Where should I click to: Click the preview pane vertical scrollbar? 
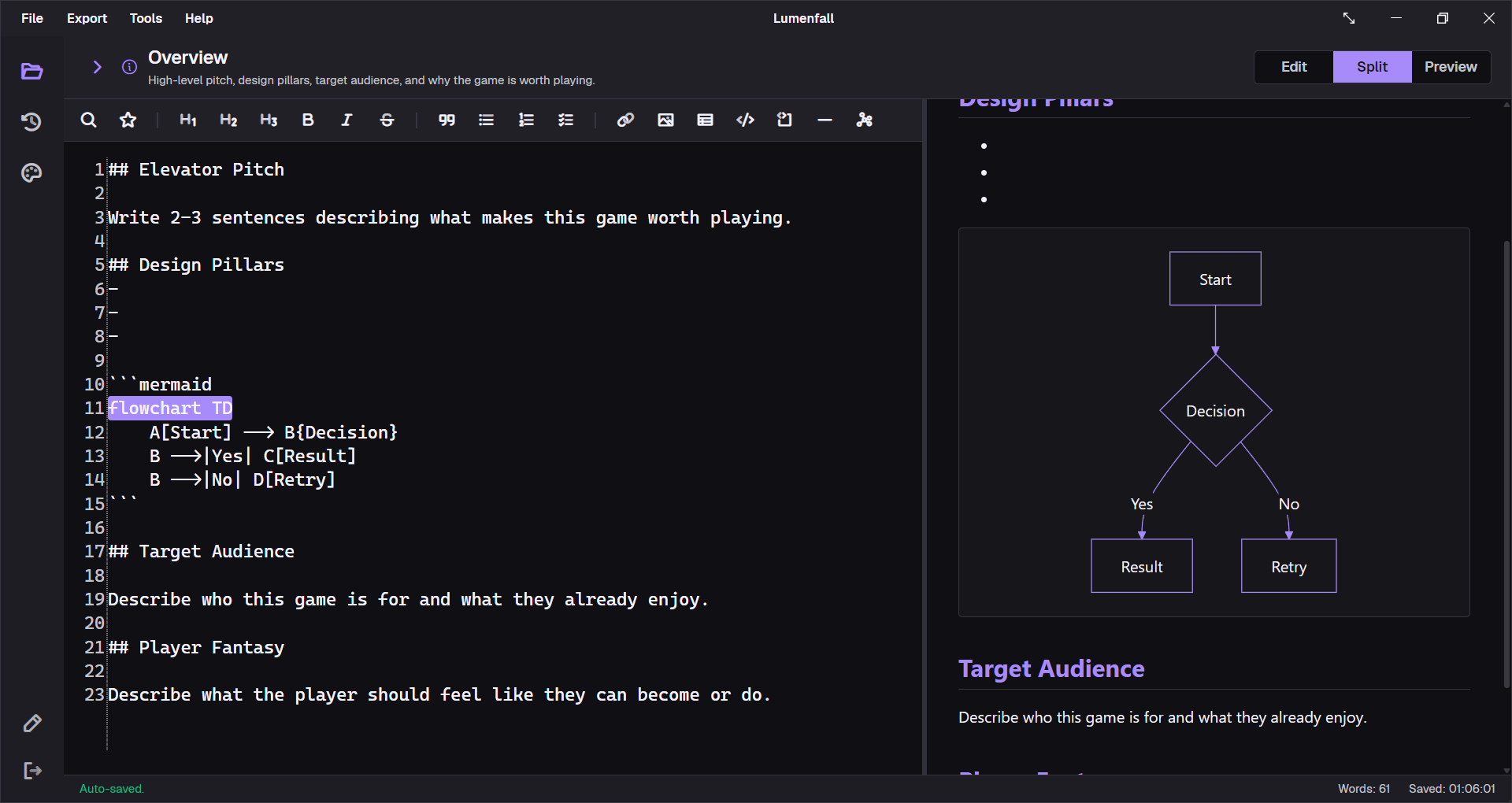click(x=1506, y=464)
